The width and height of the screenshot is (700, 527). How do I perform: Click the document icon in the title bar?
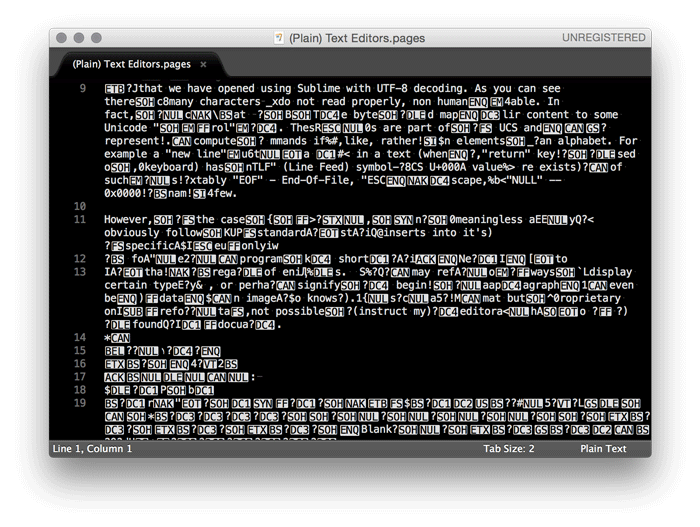click(x=279, y=38)
